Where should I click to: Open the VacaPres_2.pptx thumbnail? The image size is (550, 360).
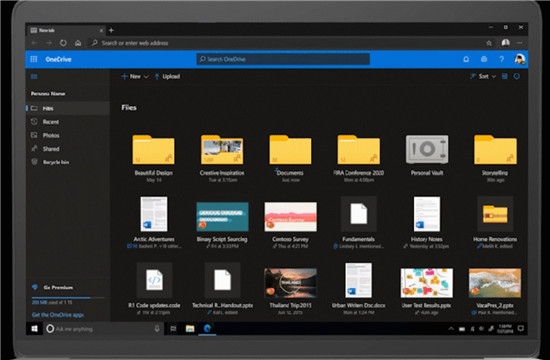[x=495, y=283]
